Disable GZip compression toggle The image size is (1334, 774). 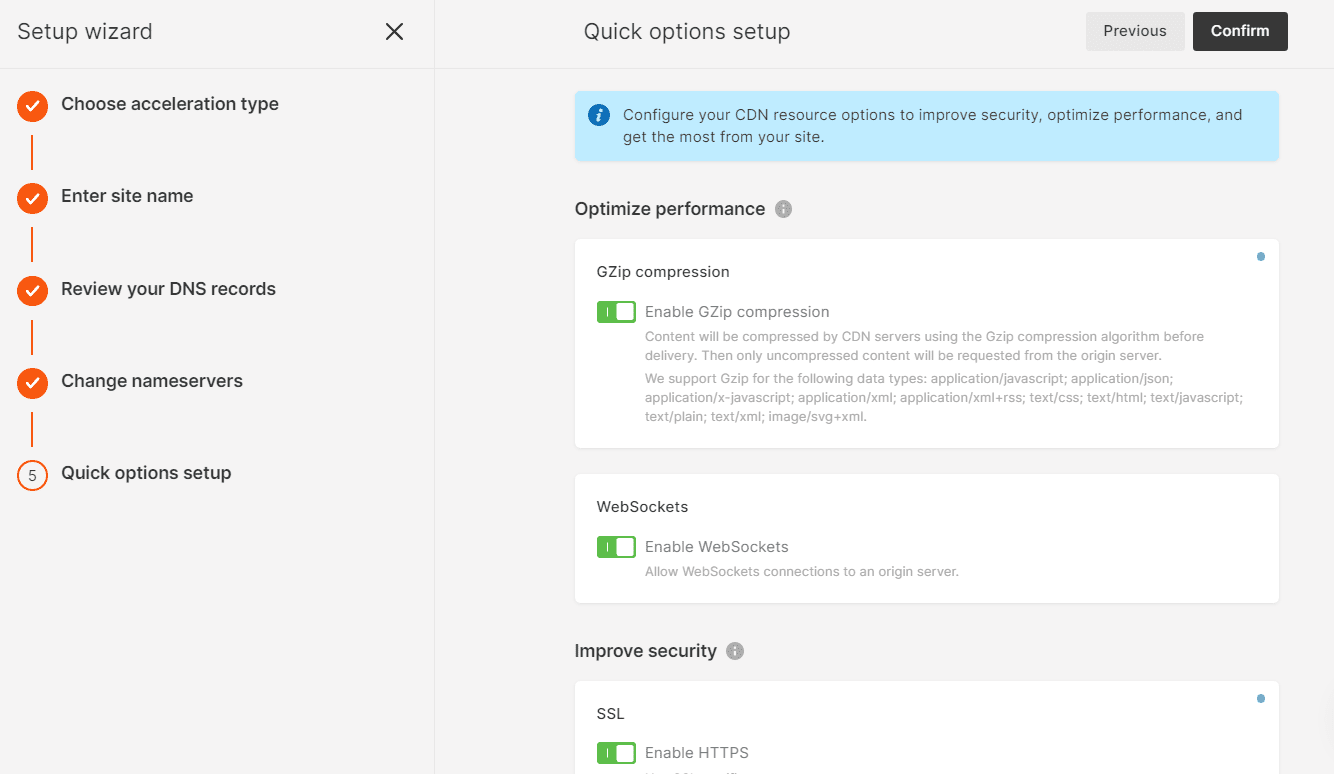[616, 312]
